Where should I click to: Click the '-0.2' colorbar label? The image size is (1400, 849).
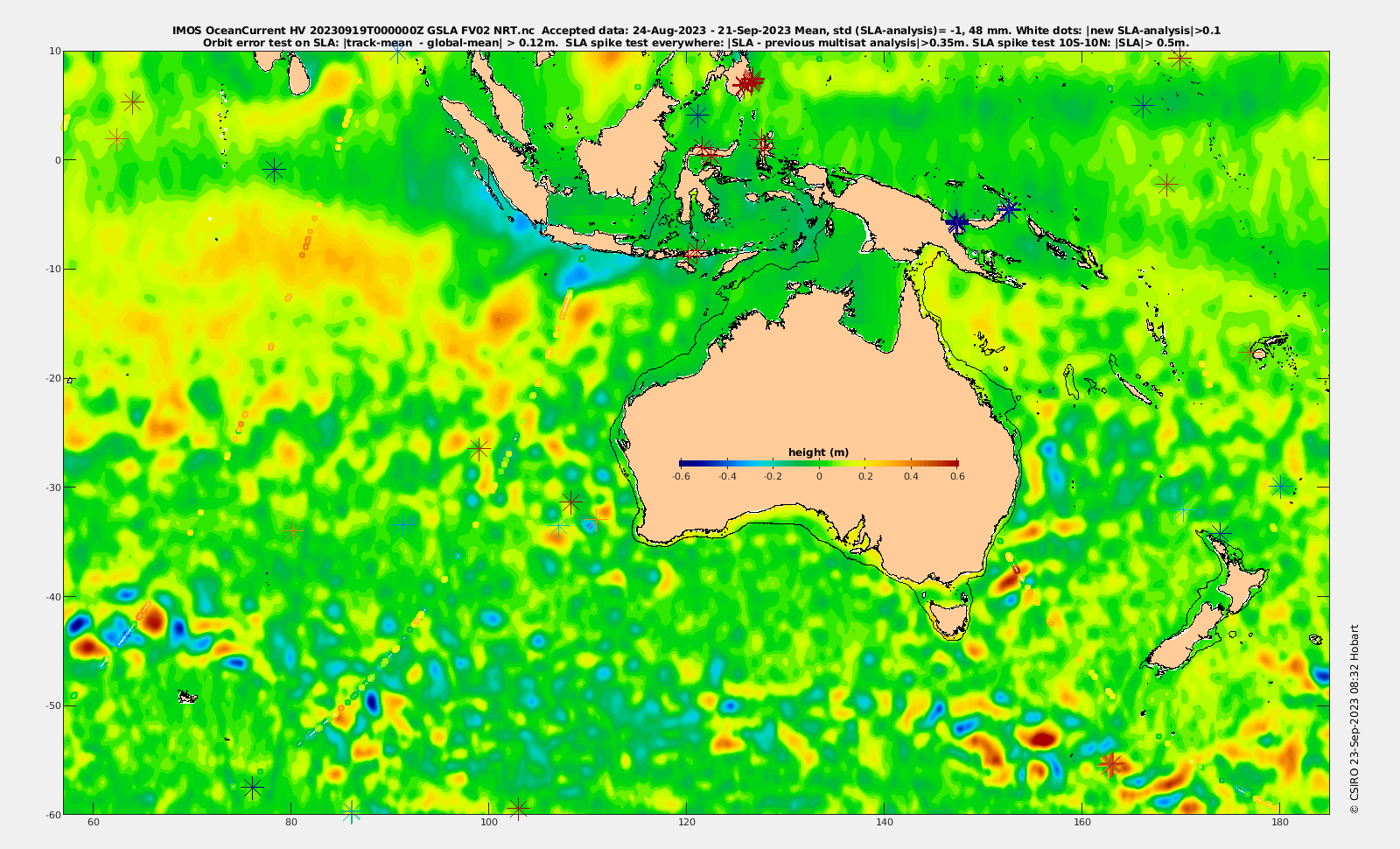point(773,476)
